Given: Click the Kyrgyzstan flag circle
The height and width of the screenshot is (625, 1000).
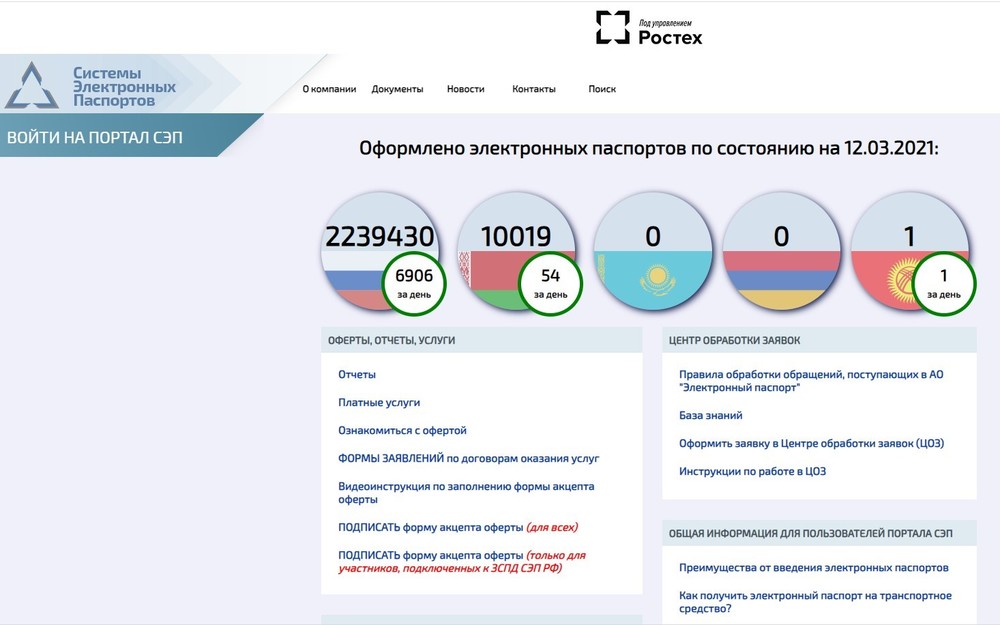Looking at the screenshot, I should [x=895, y=240].
